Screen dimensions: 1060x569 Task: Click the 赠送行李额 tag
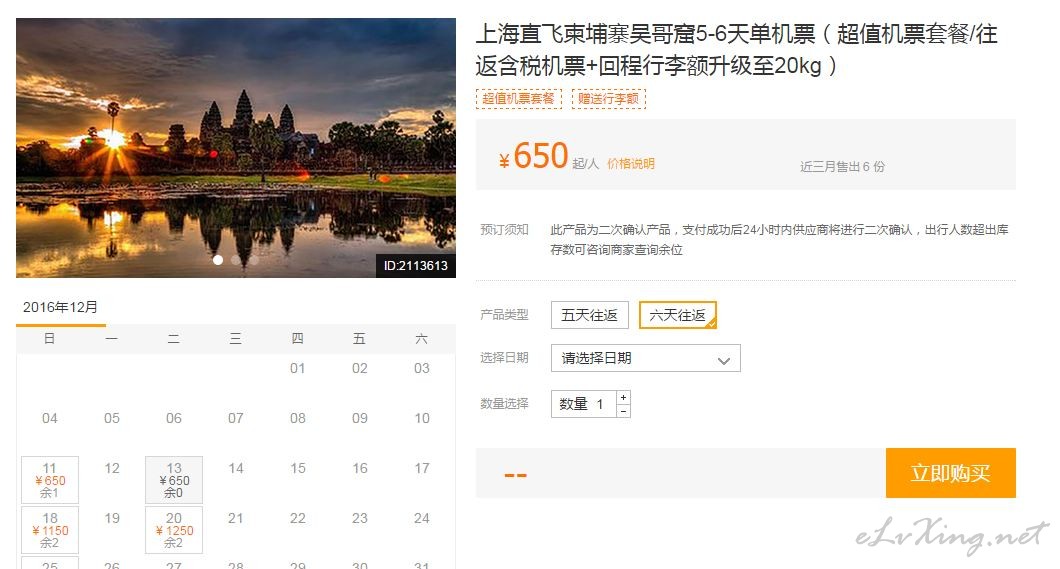(608, 99)
